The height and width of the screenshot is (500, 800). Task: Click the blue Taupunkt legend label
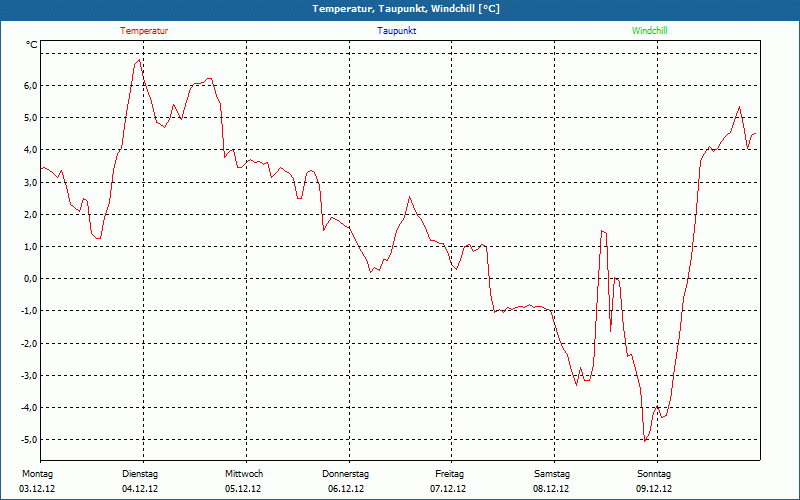tap(396, 31)
